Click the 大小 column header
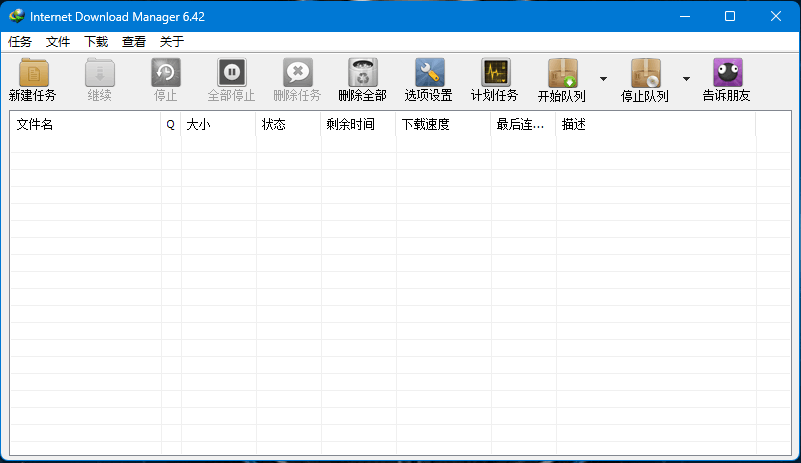 click(x=218, y=125)
